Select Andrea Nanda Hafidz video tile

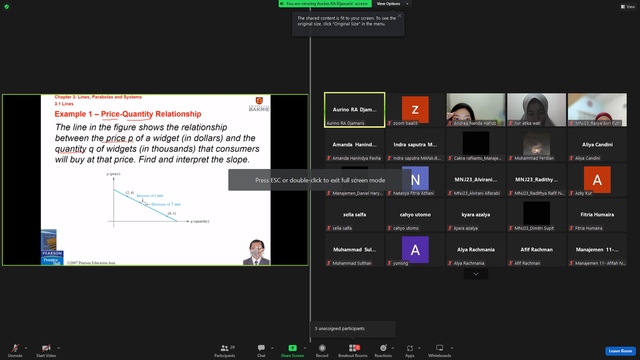[476, 110]
